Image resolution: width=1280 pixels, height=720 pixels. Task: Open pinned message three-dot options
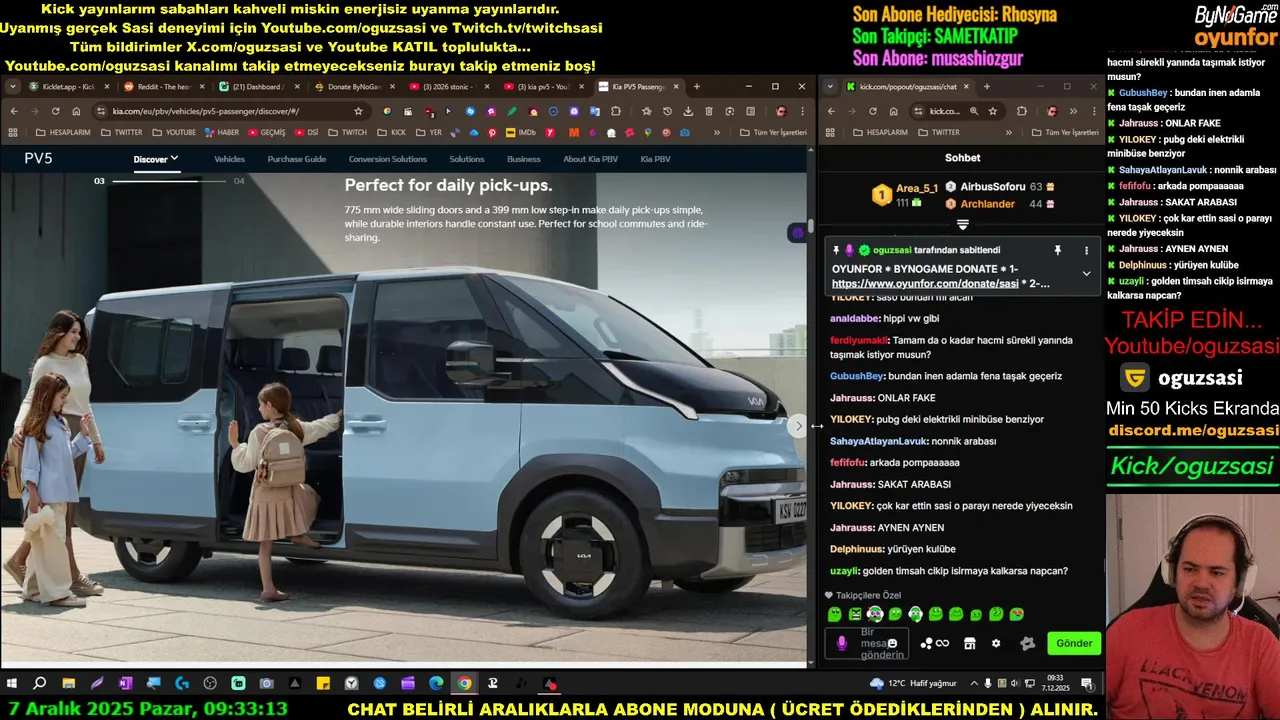point(1086,250)
